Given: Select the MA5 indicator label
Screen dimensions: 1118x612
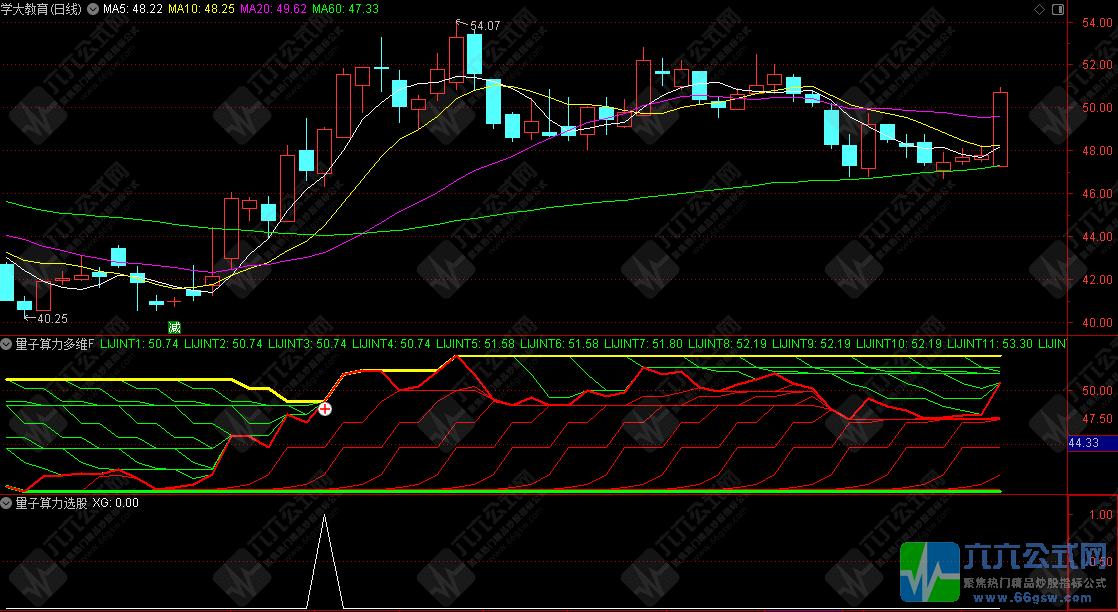Looking at the screenshot, I should [x=133, y=9].
